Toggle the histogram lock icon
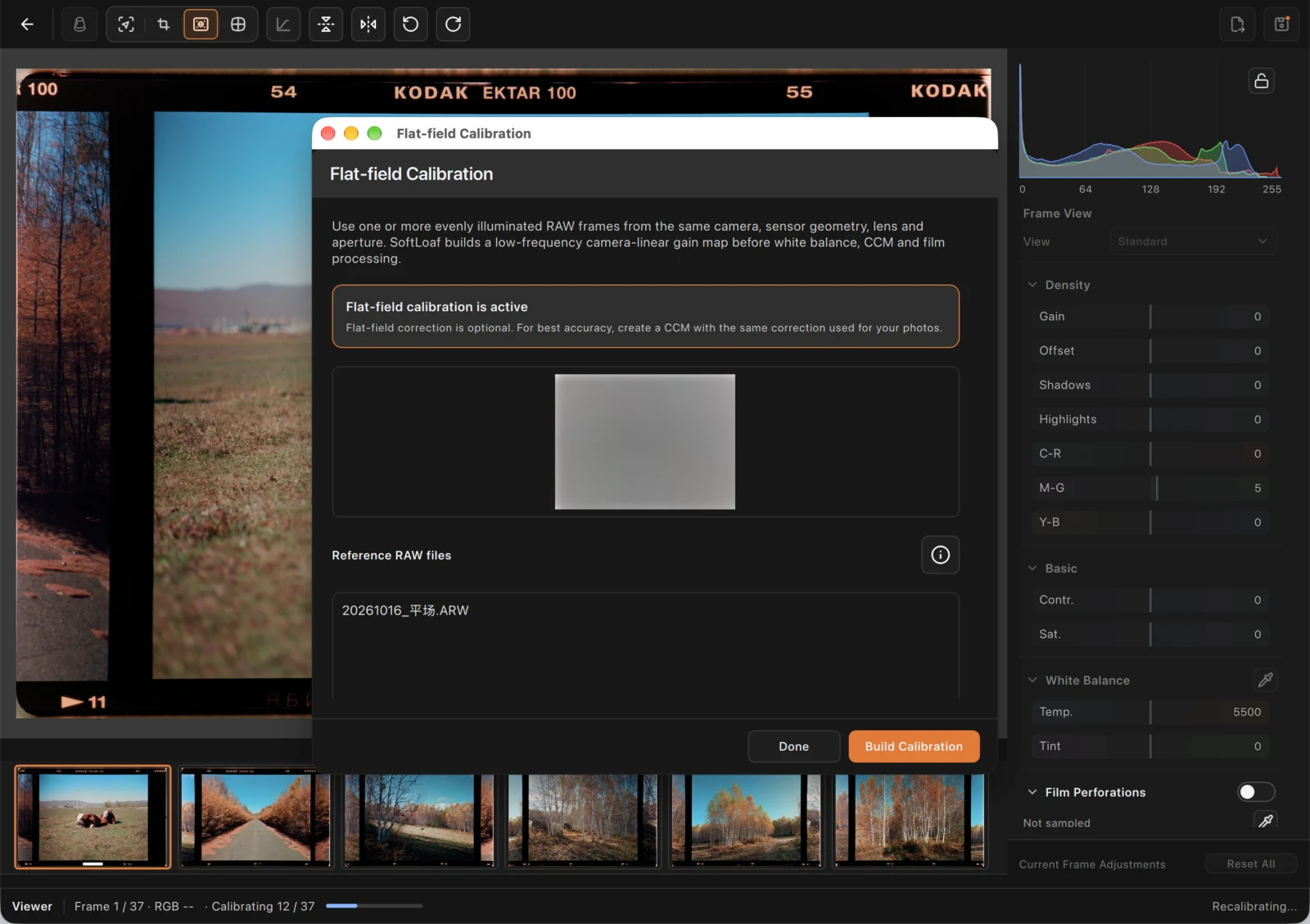Image resolution: width=1310 pixels, height=924 pixels. click(1262, 81)
